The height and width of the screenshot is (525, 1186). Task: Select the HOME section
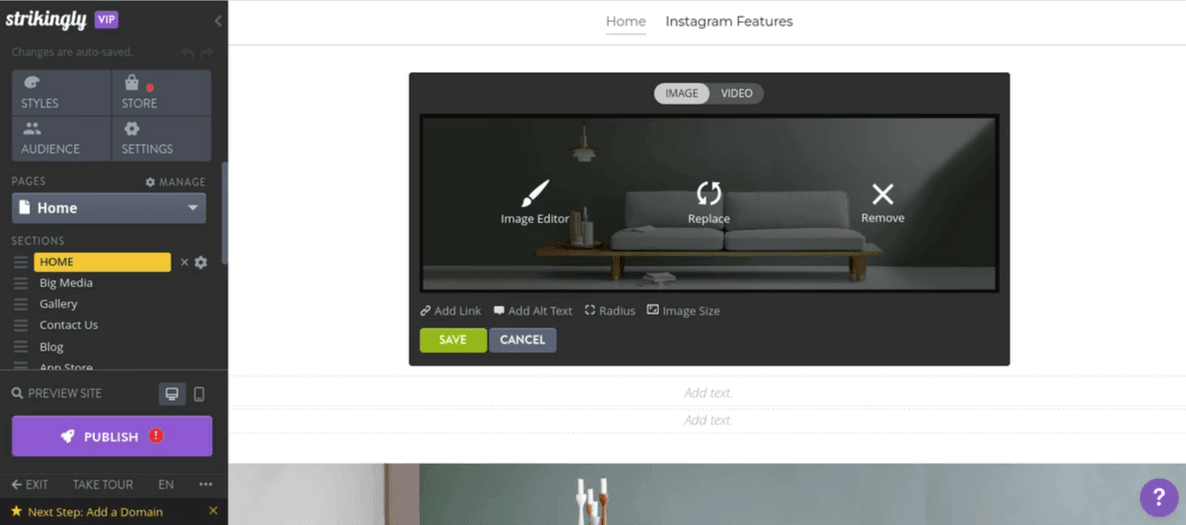pyautogui.click(x=102, y=262)
